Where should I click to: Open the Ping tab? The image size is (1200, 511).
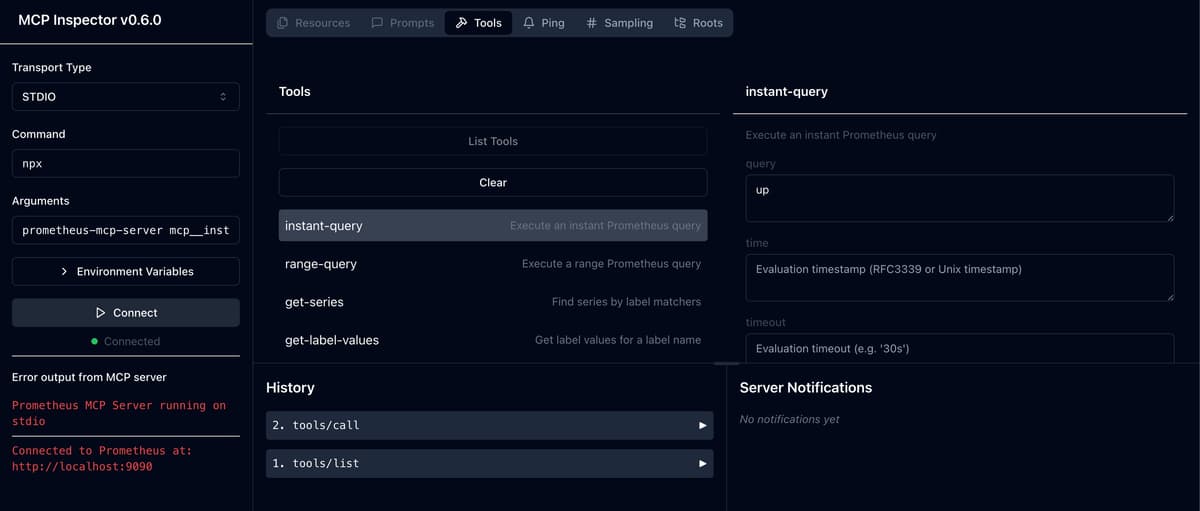(x=544, y=23)
